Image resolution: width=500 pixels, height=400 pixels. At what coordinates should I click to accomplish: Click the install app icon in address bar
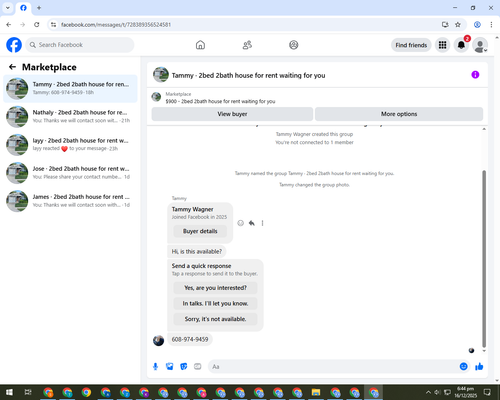point(445,25)
